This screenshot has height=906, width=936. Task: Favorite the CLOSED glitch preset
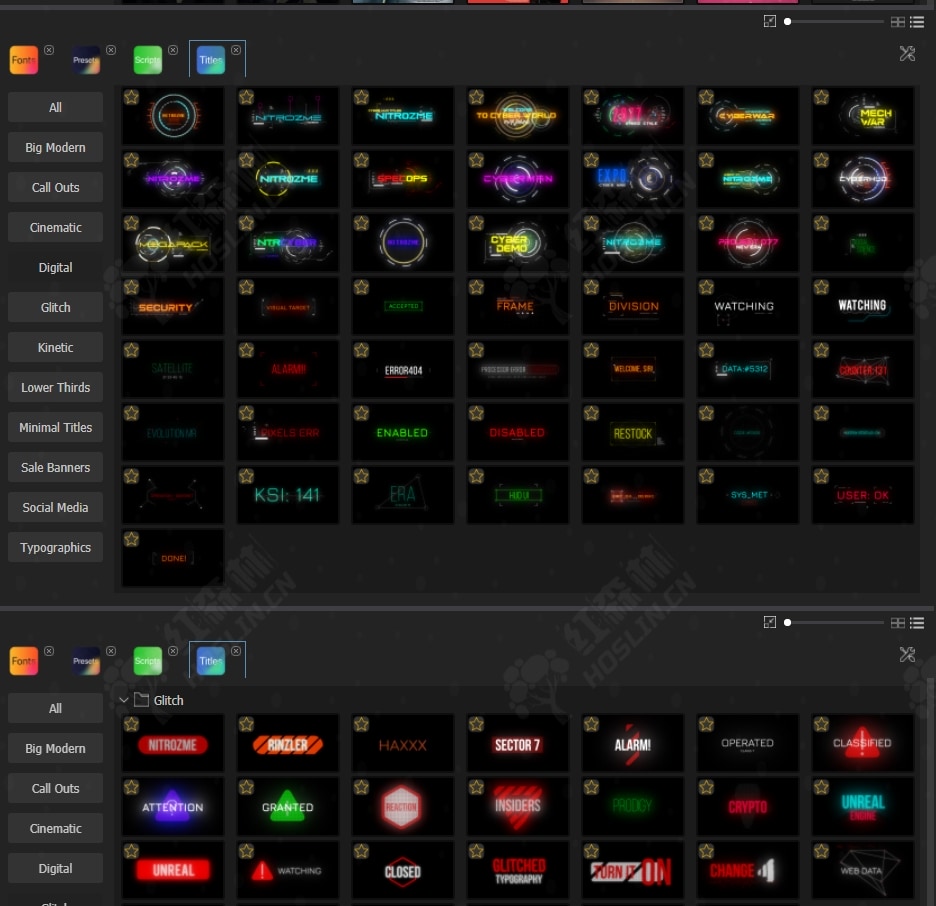(361, 851)
